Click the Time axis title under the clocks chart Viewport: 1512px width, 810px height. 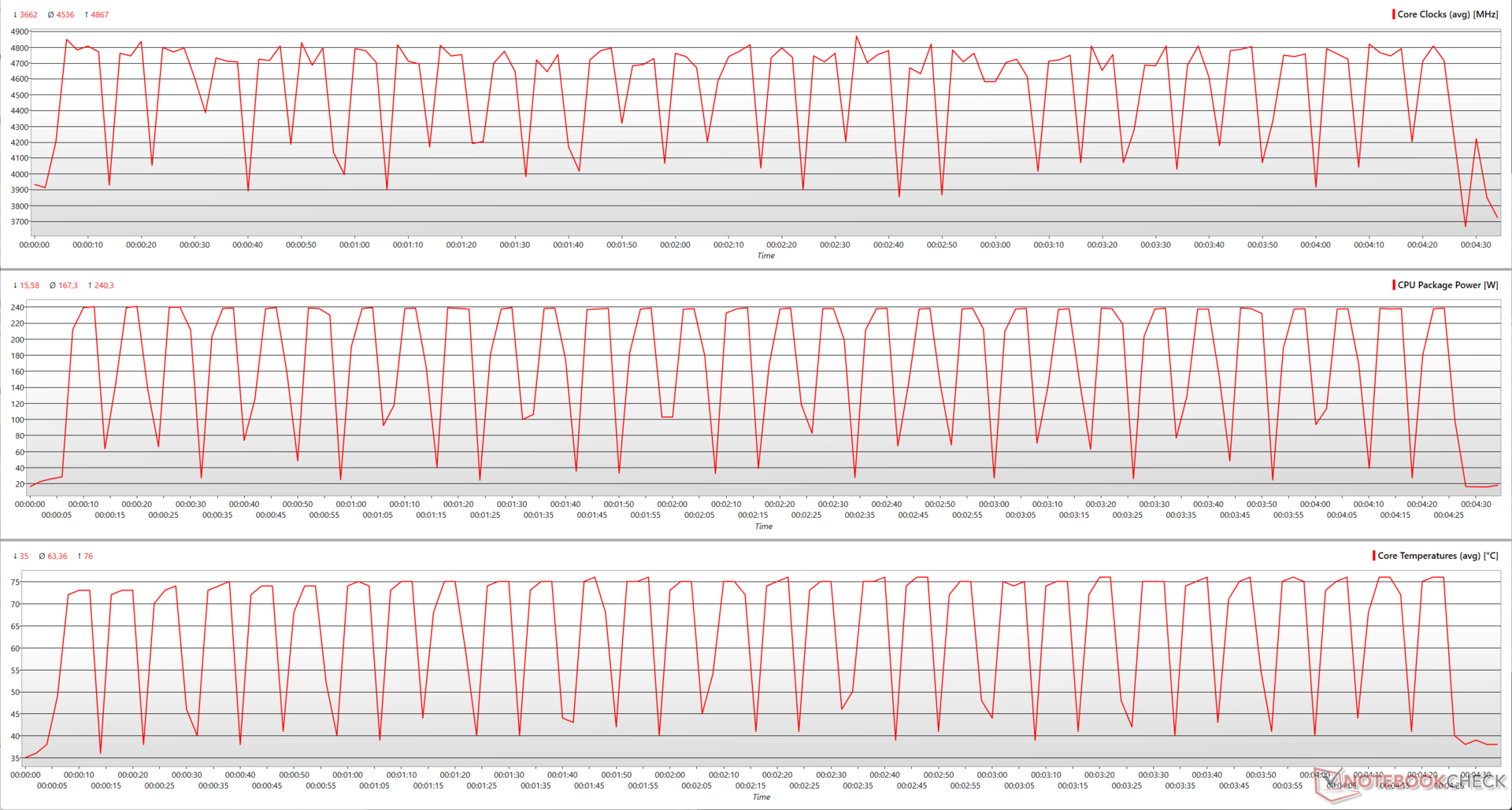[765, 256]
